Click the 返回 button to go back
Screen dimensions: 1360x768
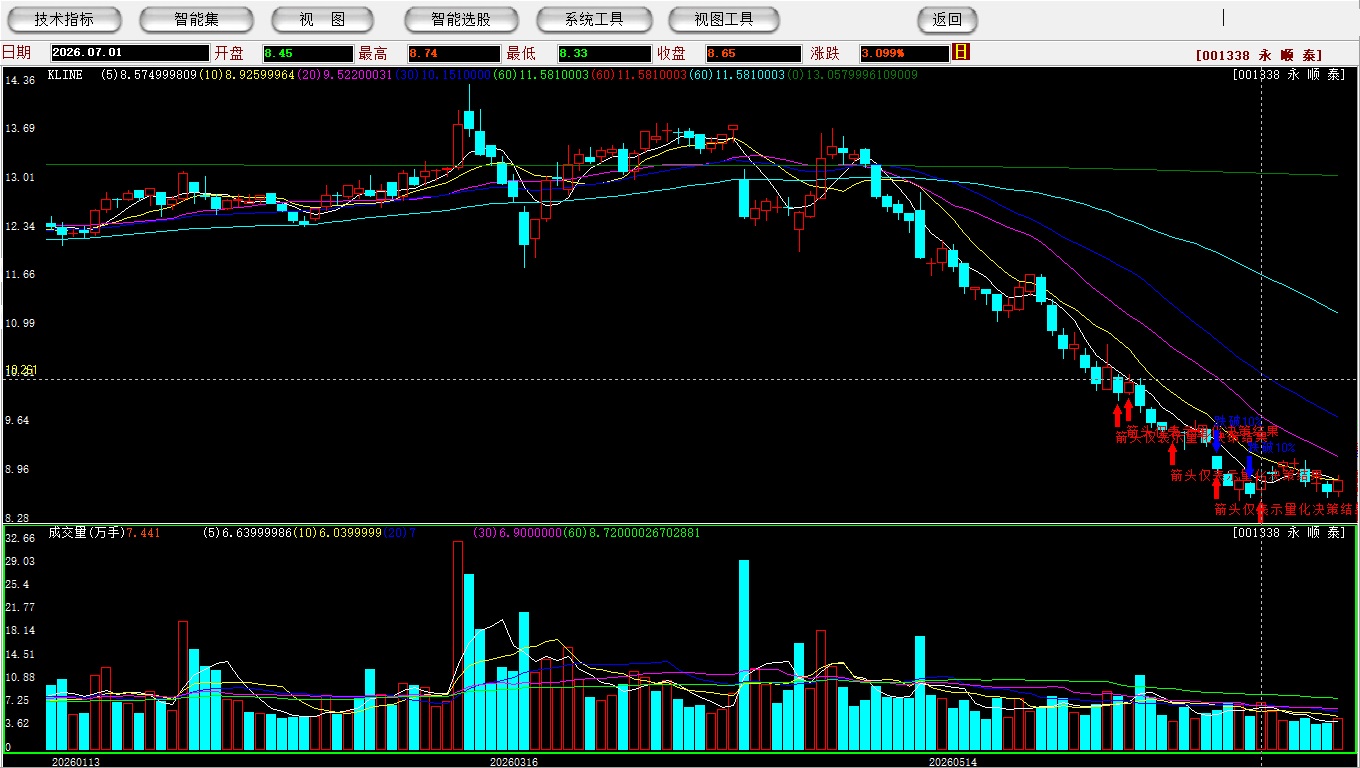[947, 19]
